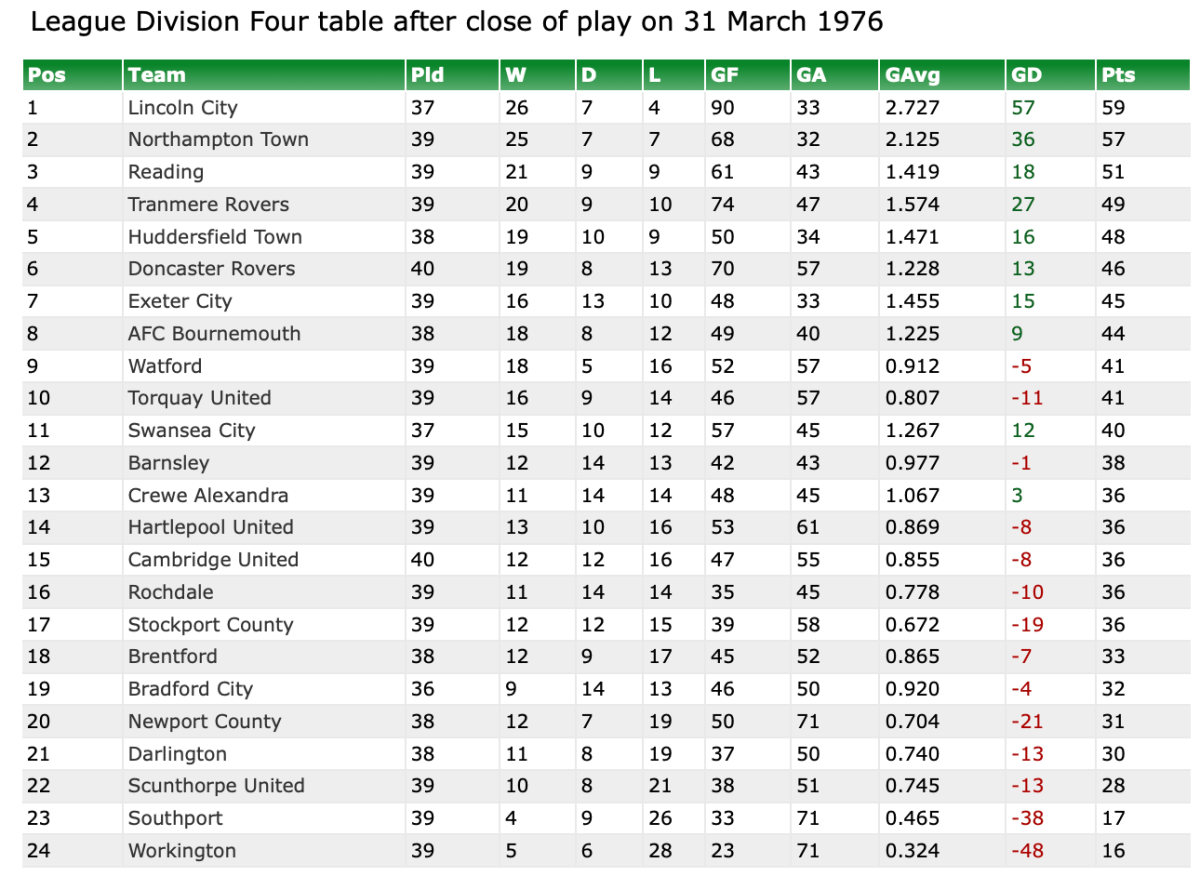
Task: Sort table by Pts header
Action: [1118, 75]
